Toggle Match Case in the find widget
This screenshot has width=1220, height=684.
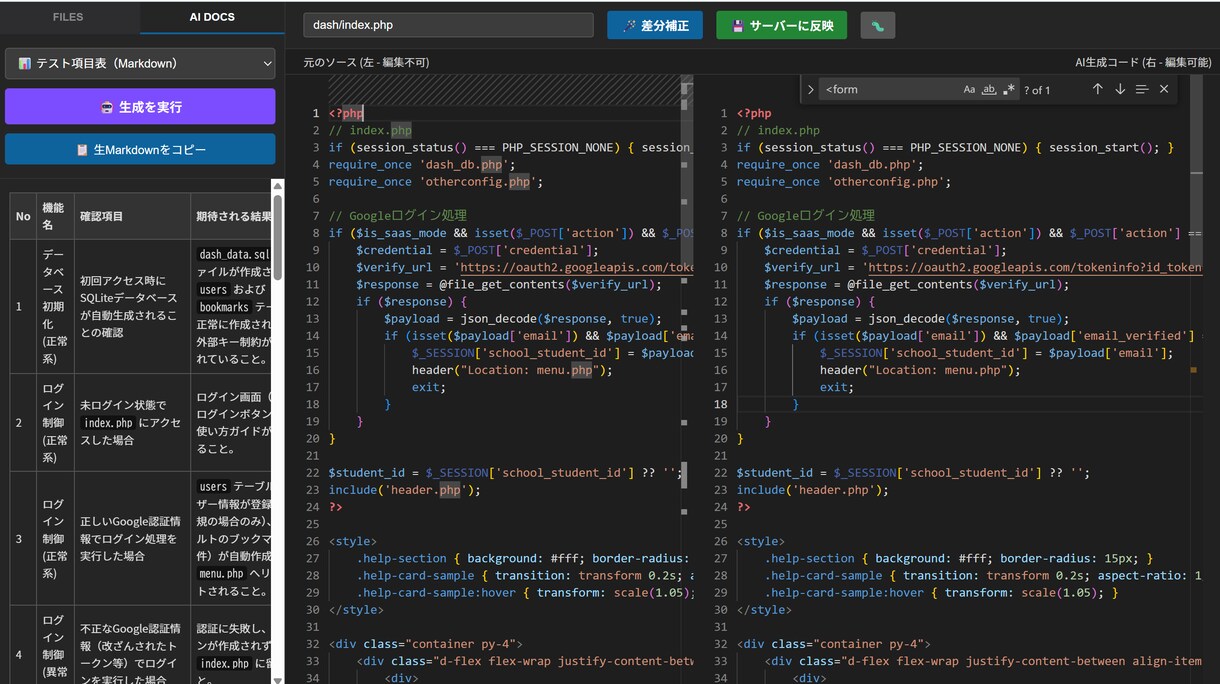(x=969, y=90)
